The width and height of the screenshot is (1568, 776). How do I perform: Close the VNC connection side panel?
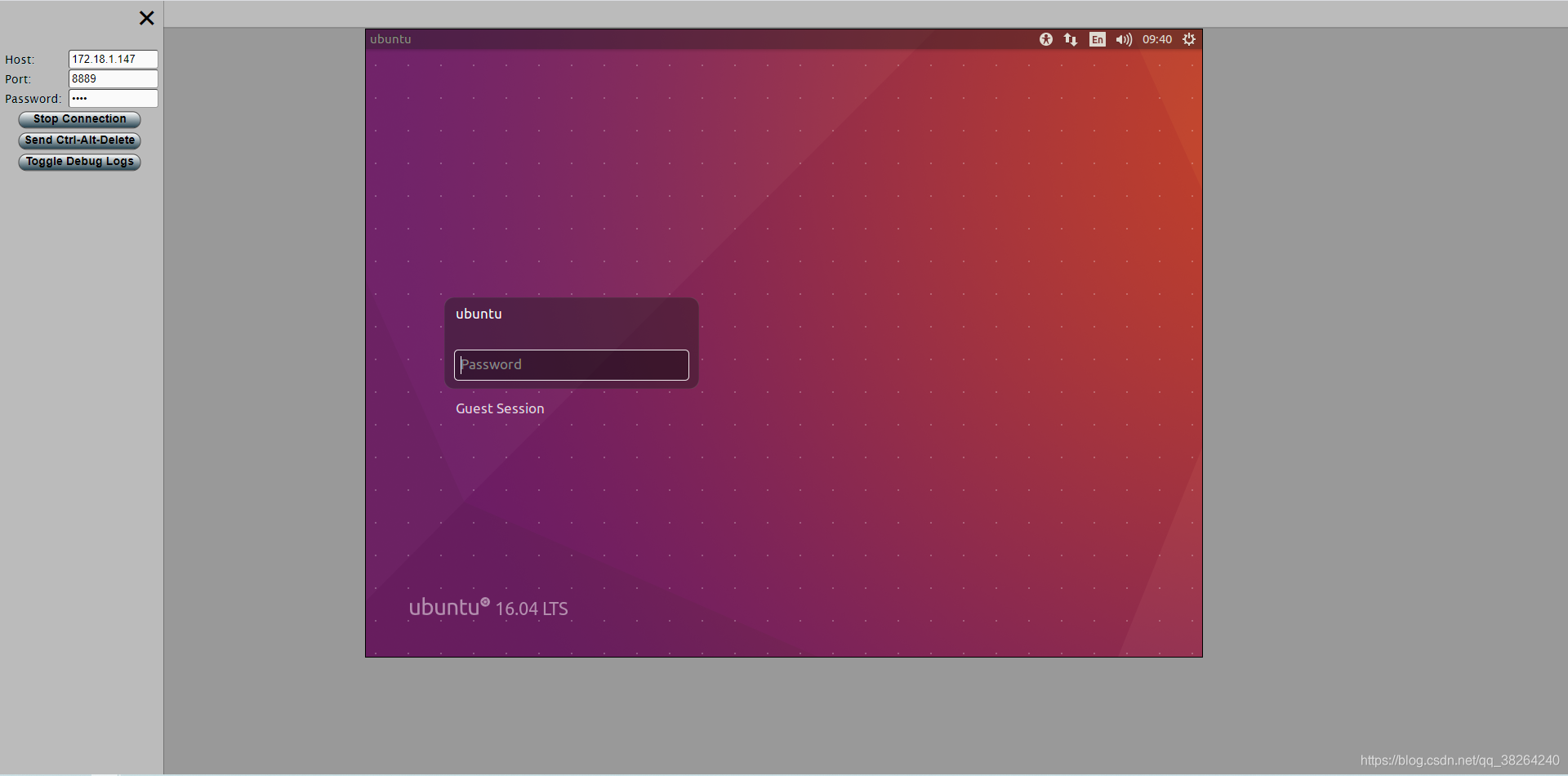pyautogui.click(x=146, y=18)
